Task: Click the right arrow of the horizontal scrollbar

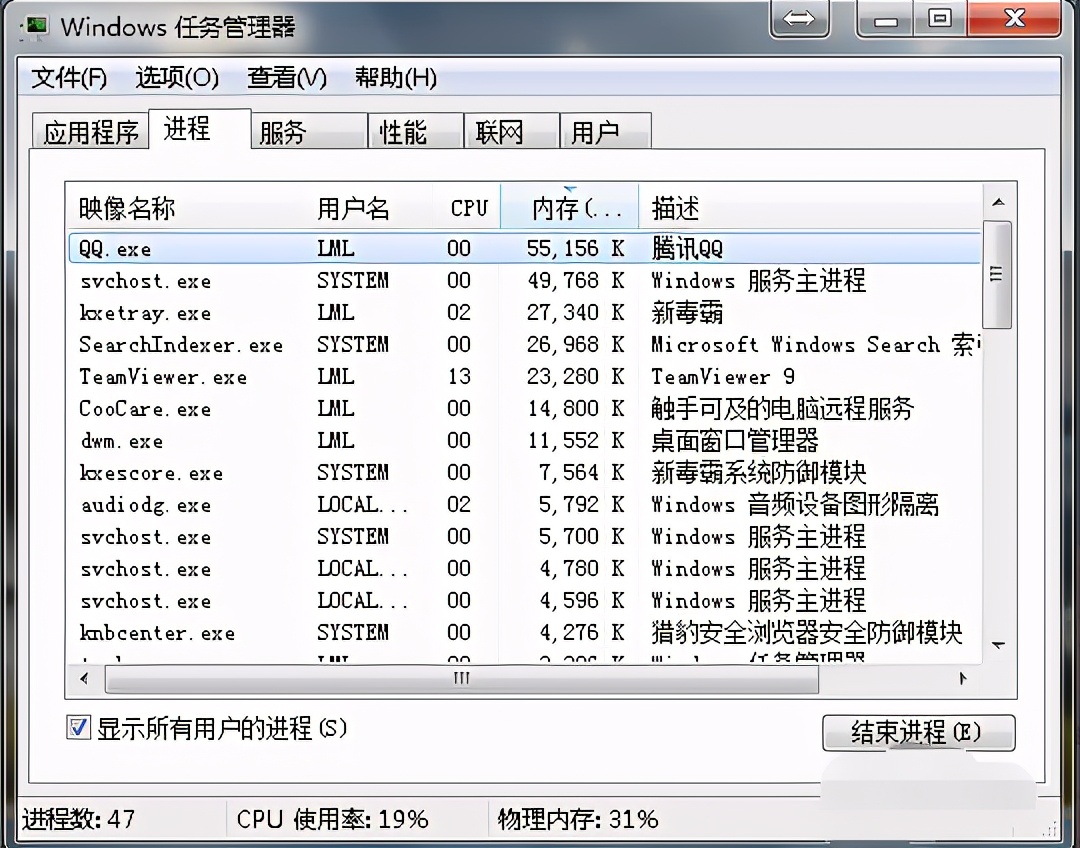Action: (x=962, y=678)
